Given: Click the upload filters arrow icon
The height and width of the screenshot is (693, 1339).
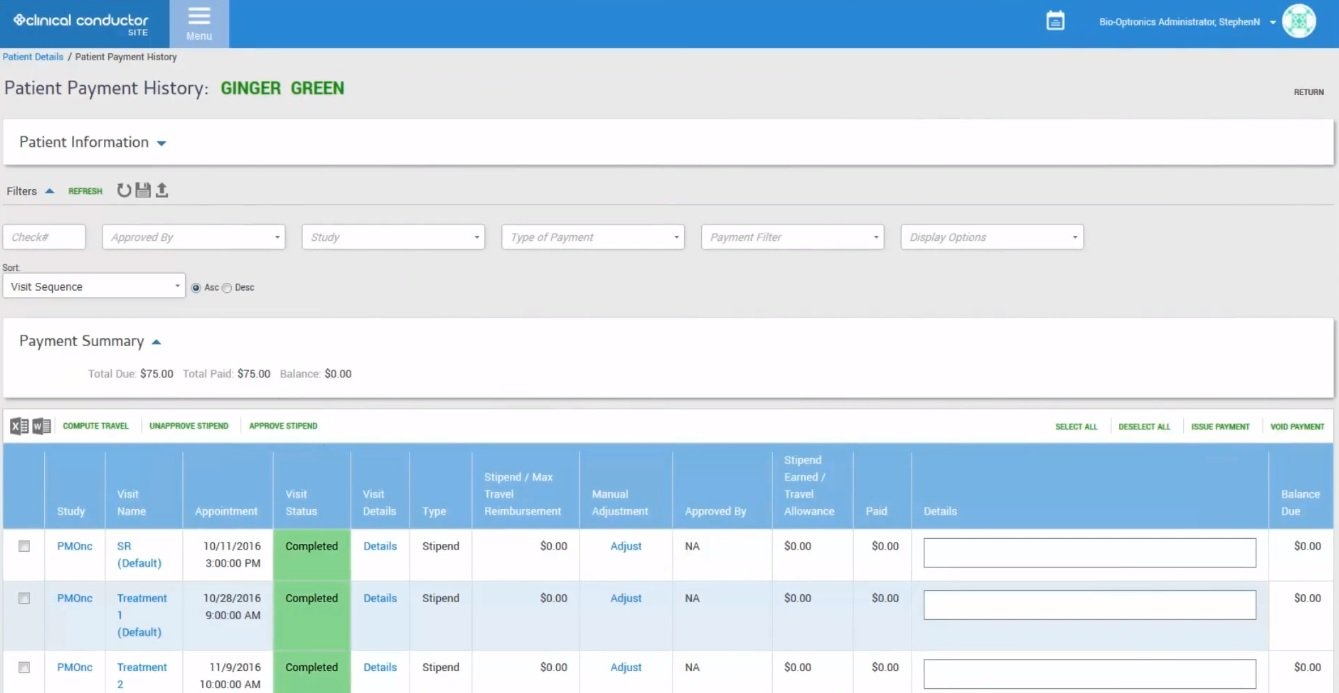Looking at the screenshot, I should point(161,190).
